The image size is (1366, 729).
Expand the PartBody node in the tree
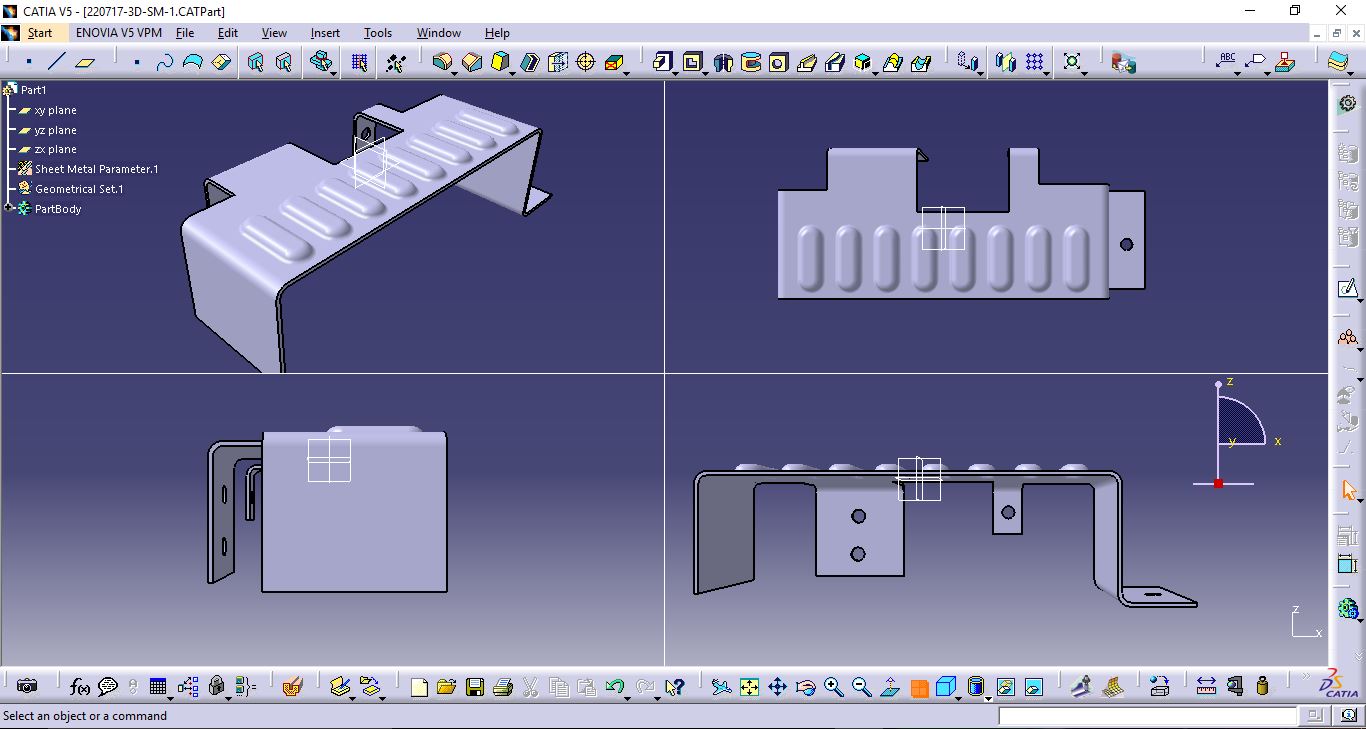(x=8, y=208)
